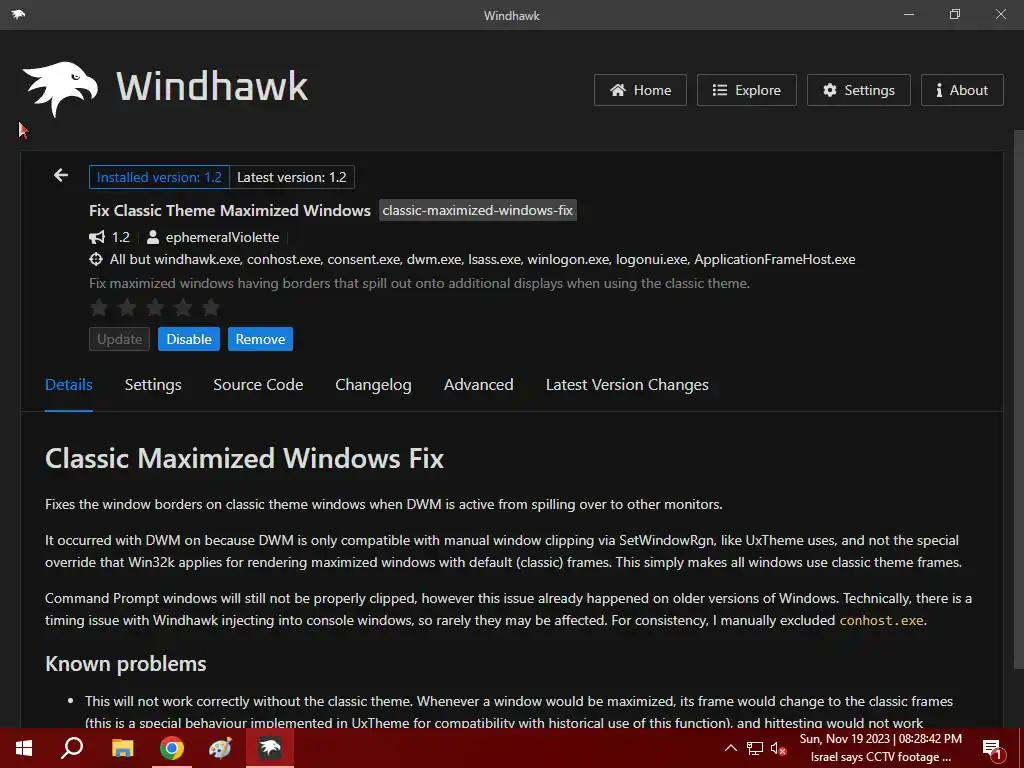Click the conhost.exe code text

click(881, 620)
